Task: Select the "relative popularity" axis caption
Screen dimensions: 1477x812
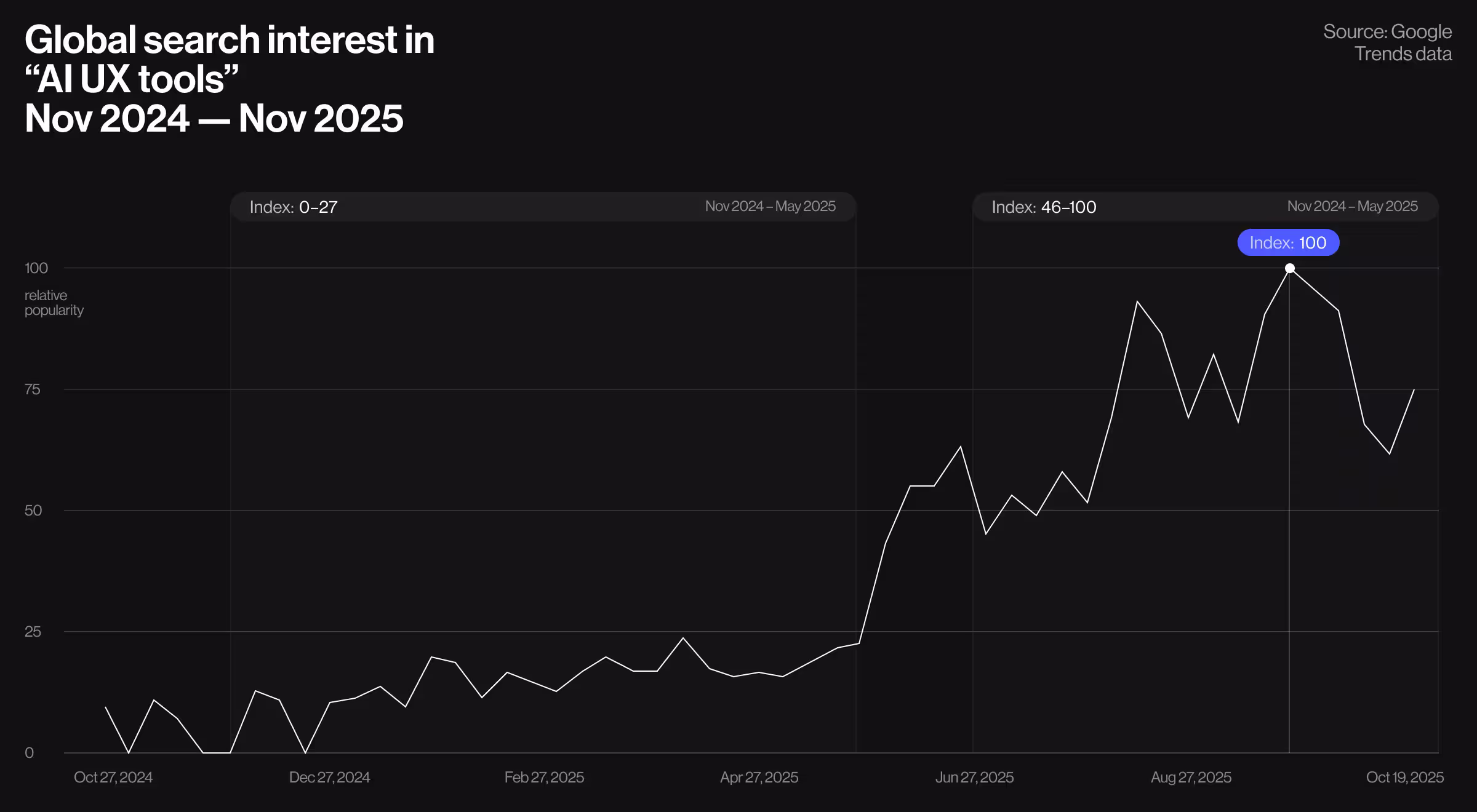Action: coord(53,303)
